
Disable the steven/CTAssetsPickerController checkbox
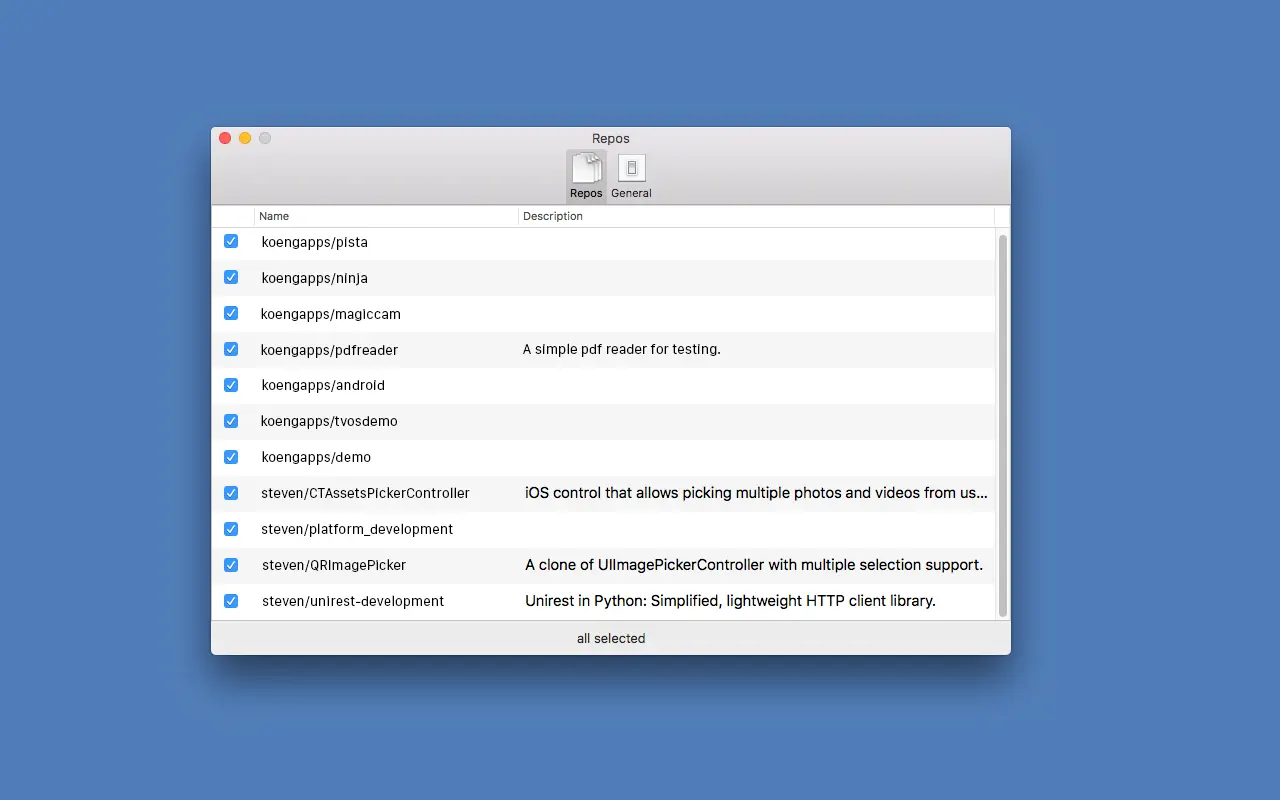pos(231,493)
